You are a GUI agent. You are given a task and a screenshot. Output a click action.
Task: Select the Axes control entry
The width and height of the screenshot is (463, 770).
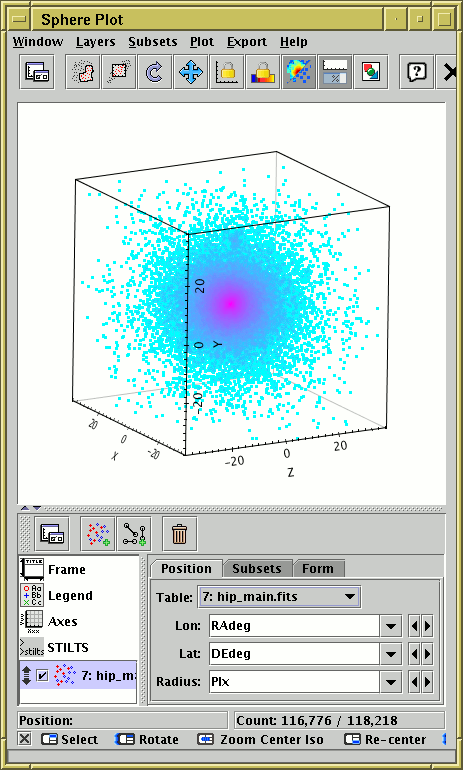coord(79,622)
